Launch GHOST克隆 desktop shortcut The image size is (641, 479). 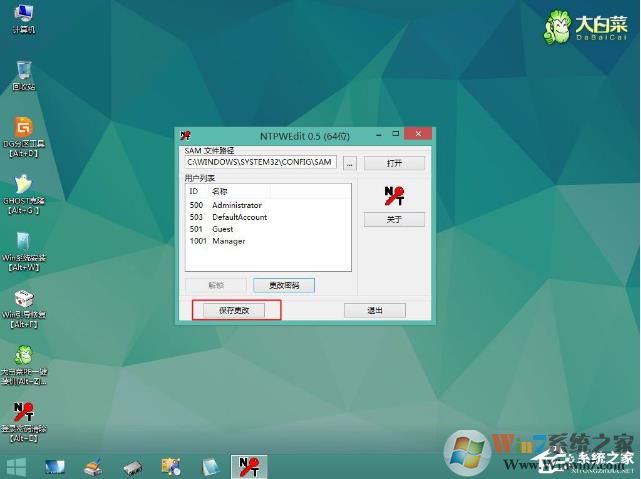23,195
